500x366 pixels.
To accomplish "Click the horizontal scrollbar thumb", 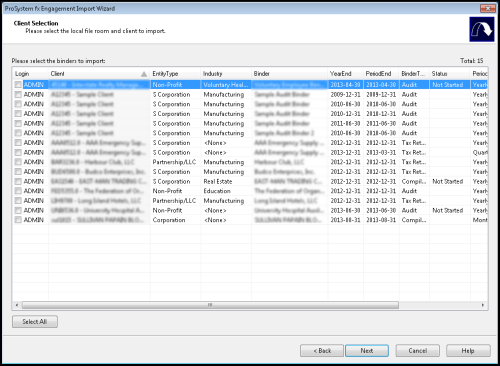I will click(x=210, y=305).
